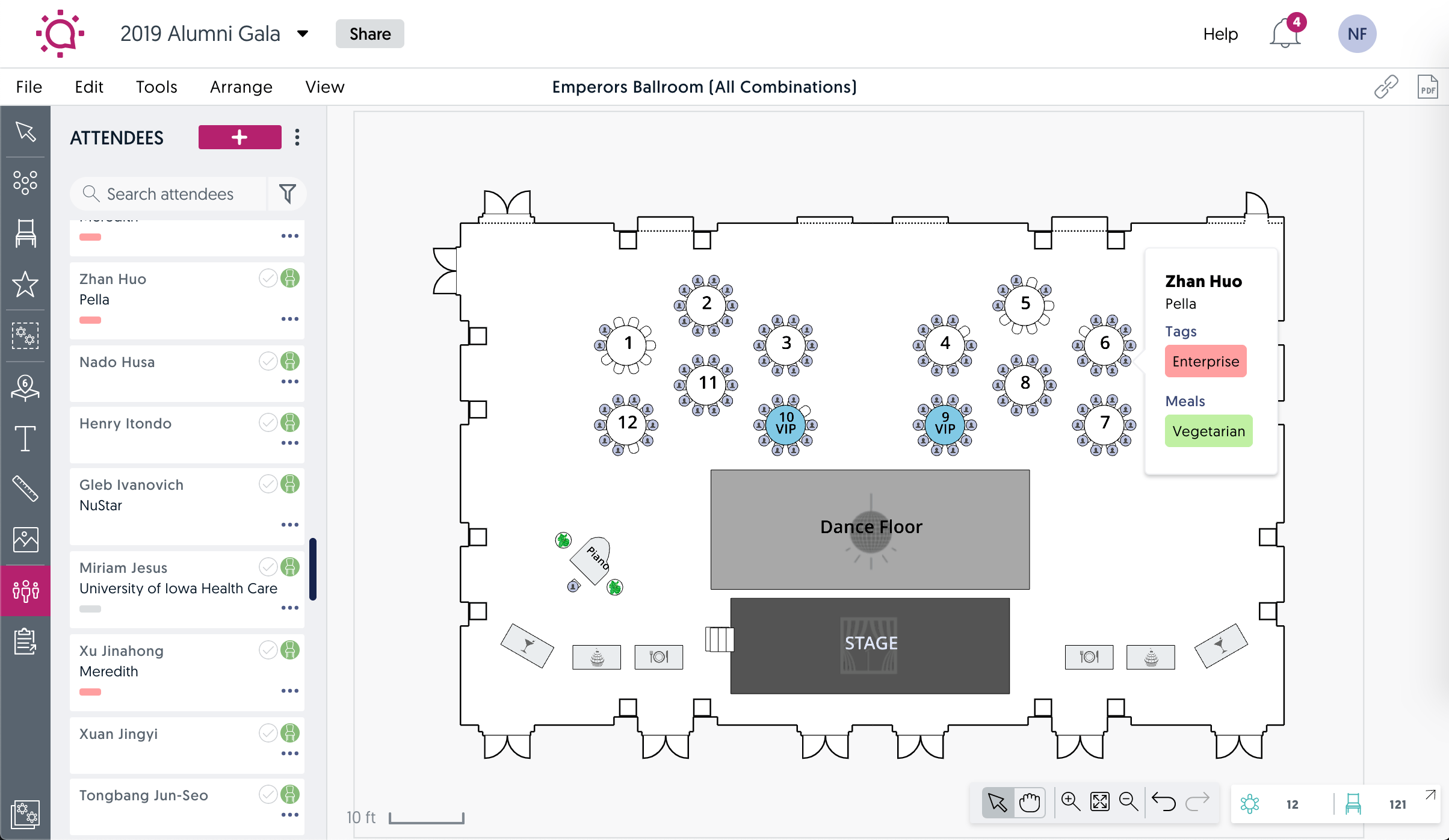Click the attendee list scrollbar

tap(313, 569)
